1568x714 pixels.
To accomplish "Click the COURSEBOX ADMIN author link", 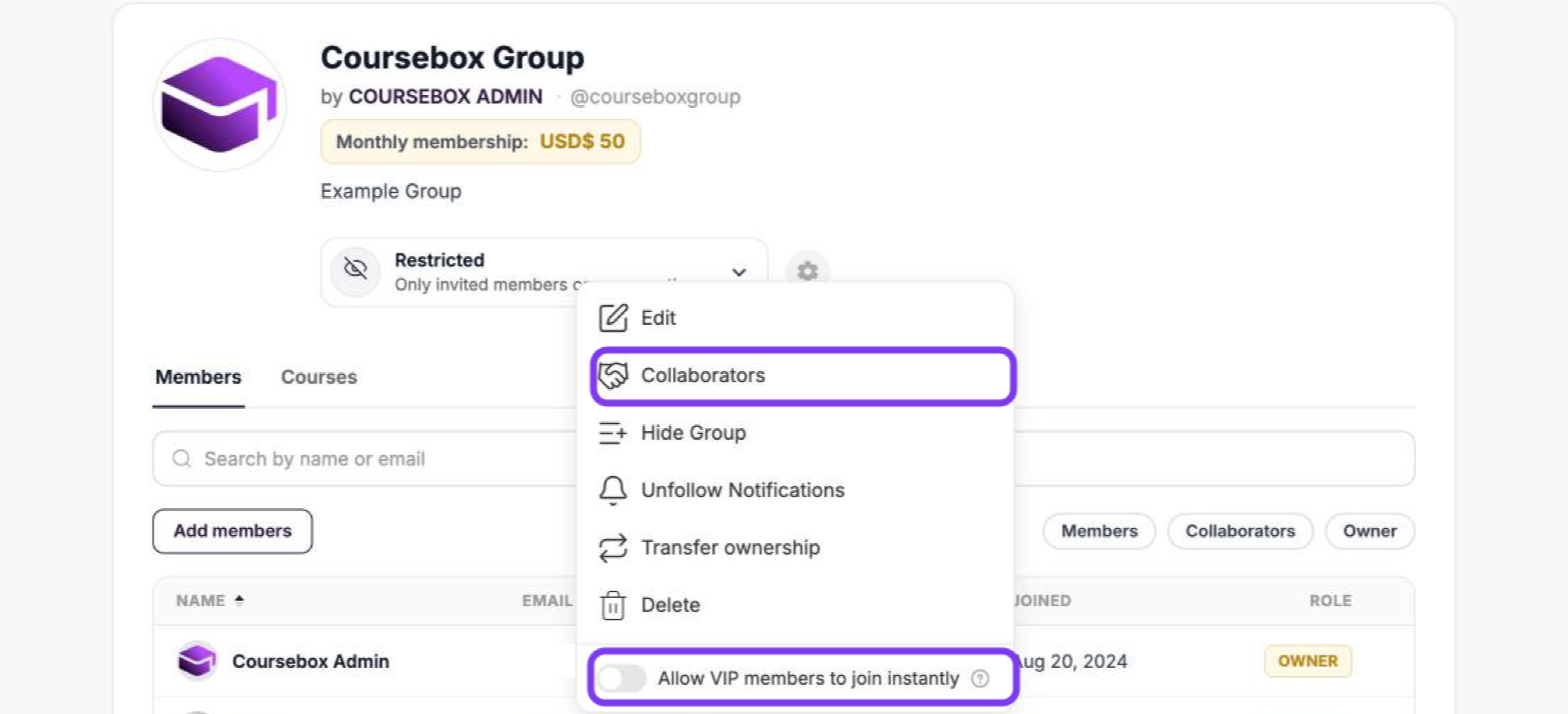I will [446, 97].
